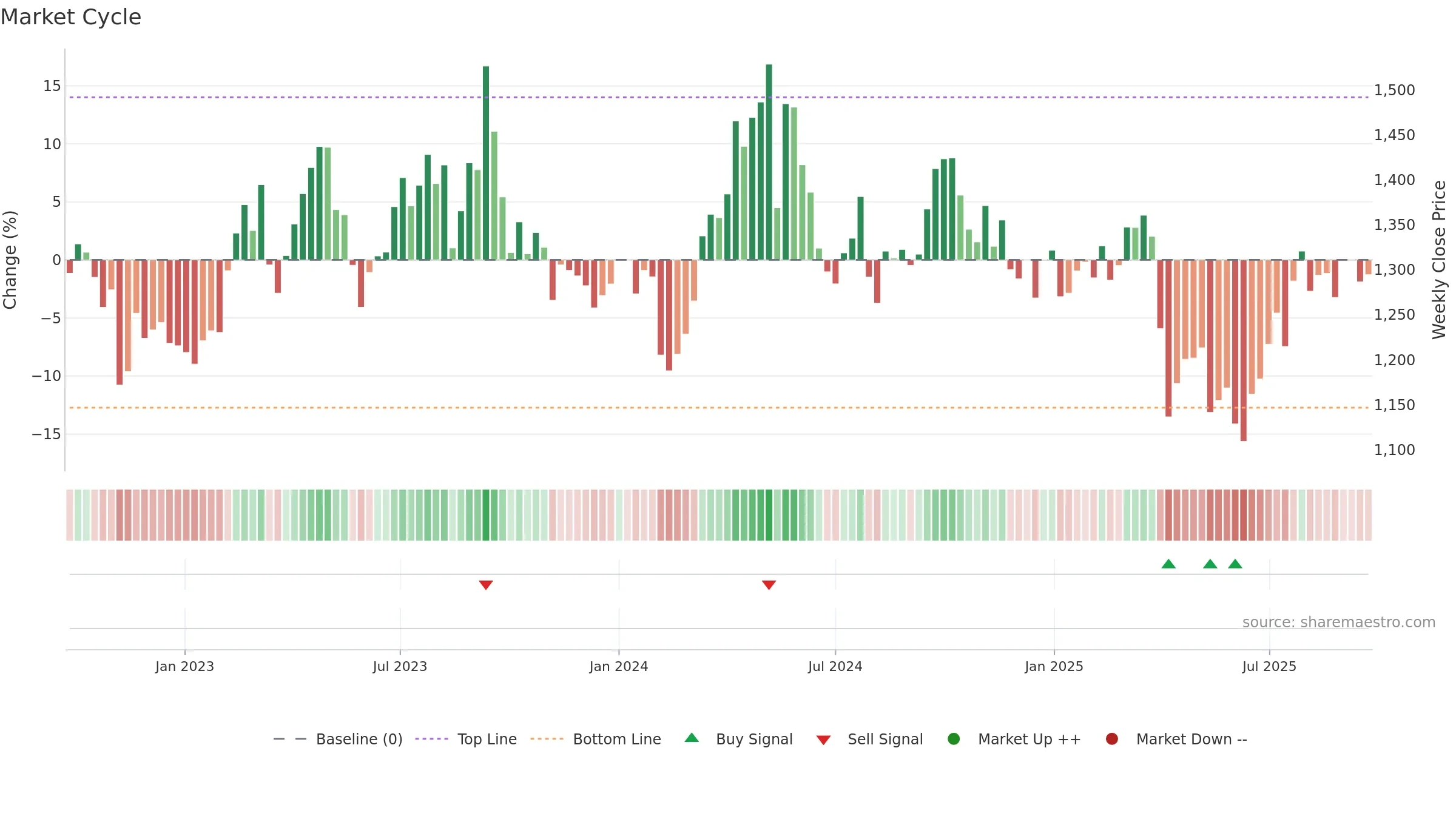The height and width of the screenshot is (819, 1456).
Task: Click the 15 percent axis label
Action: [52, 86]
